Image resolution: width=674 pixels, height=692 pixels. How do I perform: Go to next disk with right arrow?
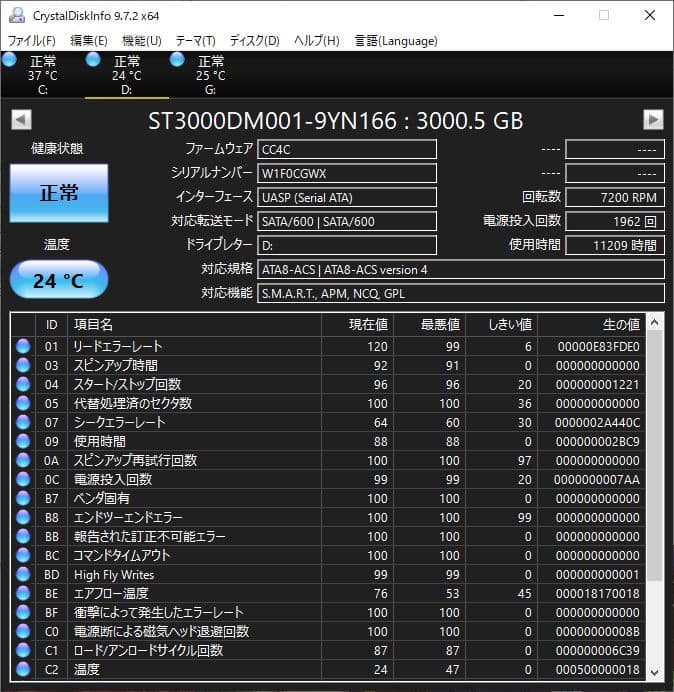pyautogui.click(x=653, y=120)
